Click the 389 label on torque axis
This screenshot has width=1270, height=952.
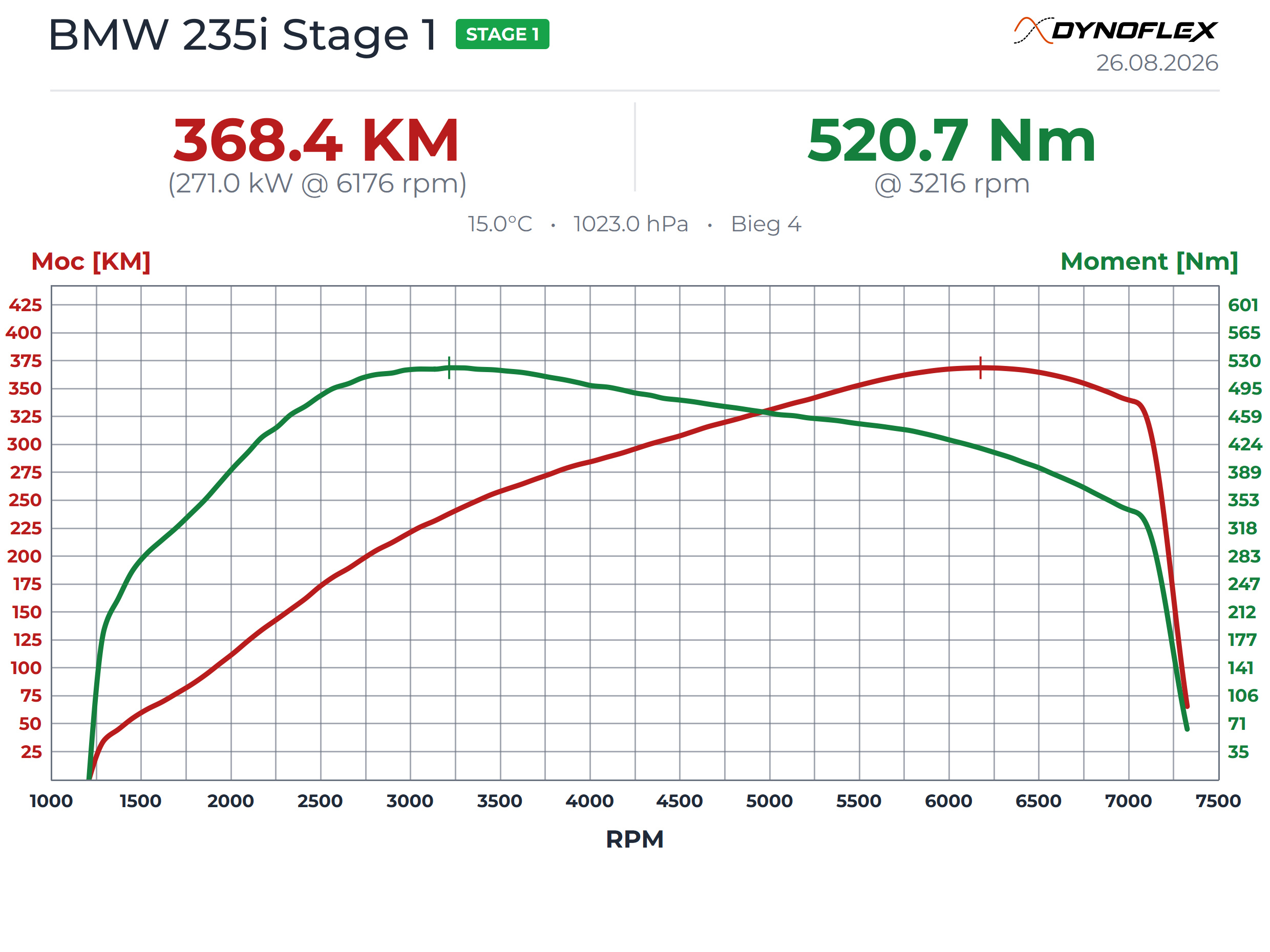click(x=1245, y=473)
